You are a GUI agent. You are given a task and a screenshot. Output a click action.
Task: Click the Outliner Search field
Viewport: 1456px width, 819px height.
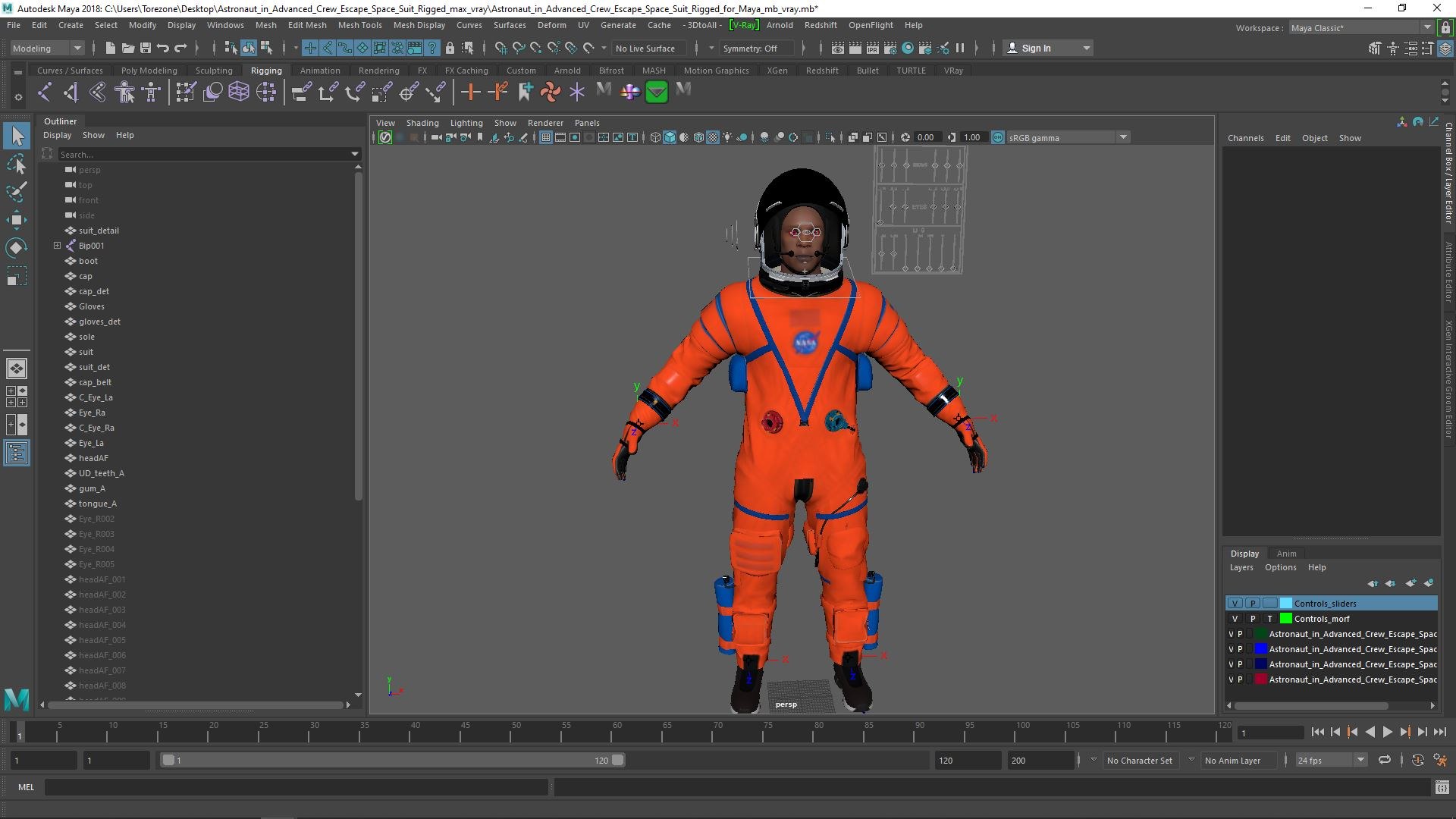click(202, 154)
